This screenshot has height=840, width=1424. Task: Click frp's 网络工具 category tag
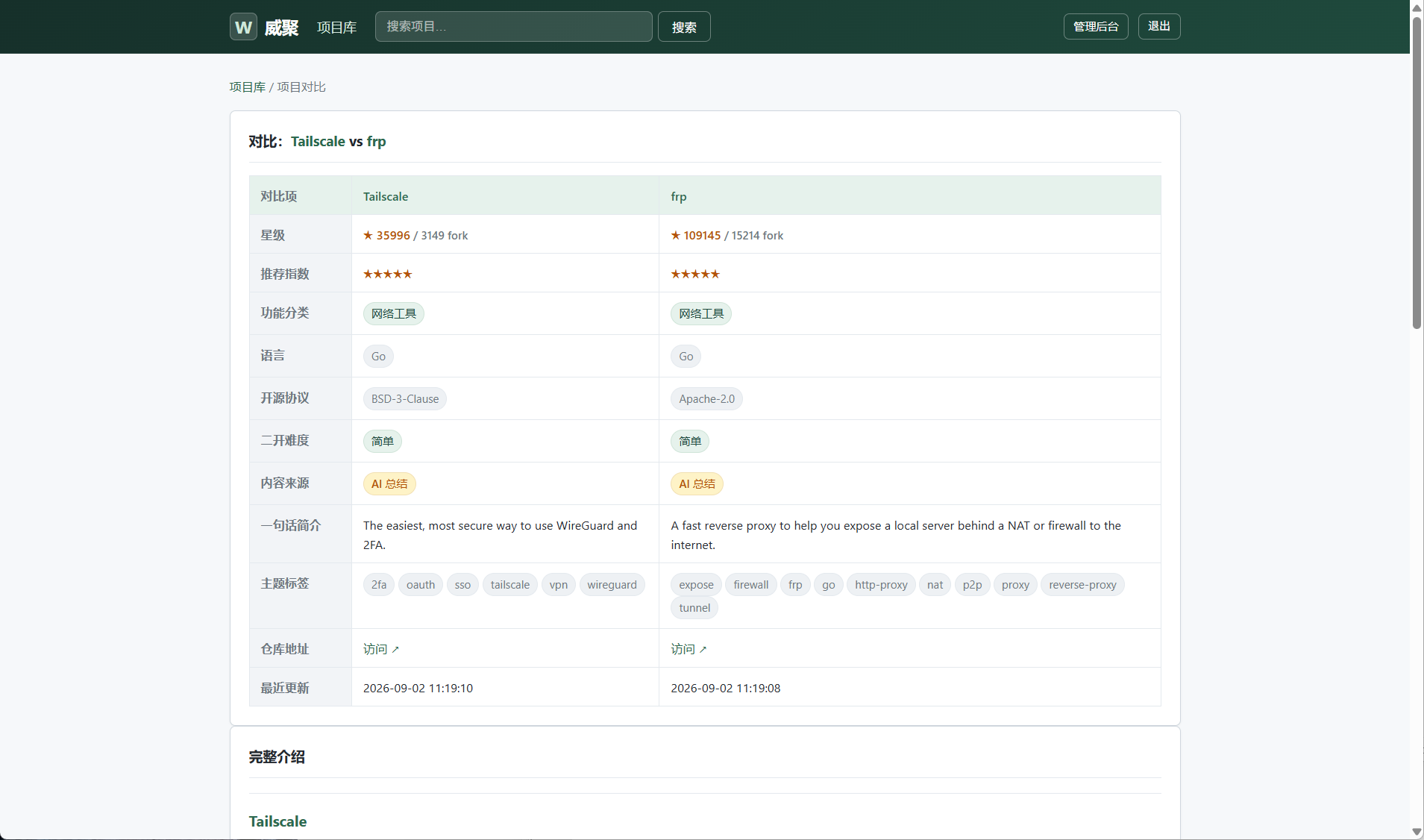click(701, 313)
